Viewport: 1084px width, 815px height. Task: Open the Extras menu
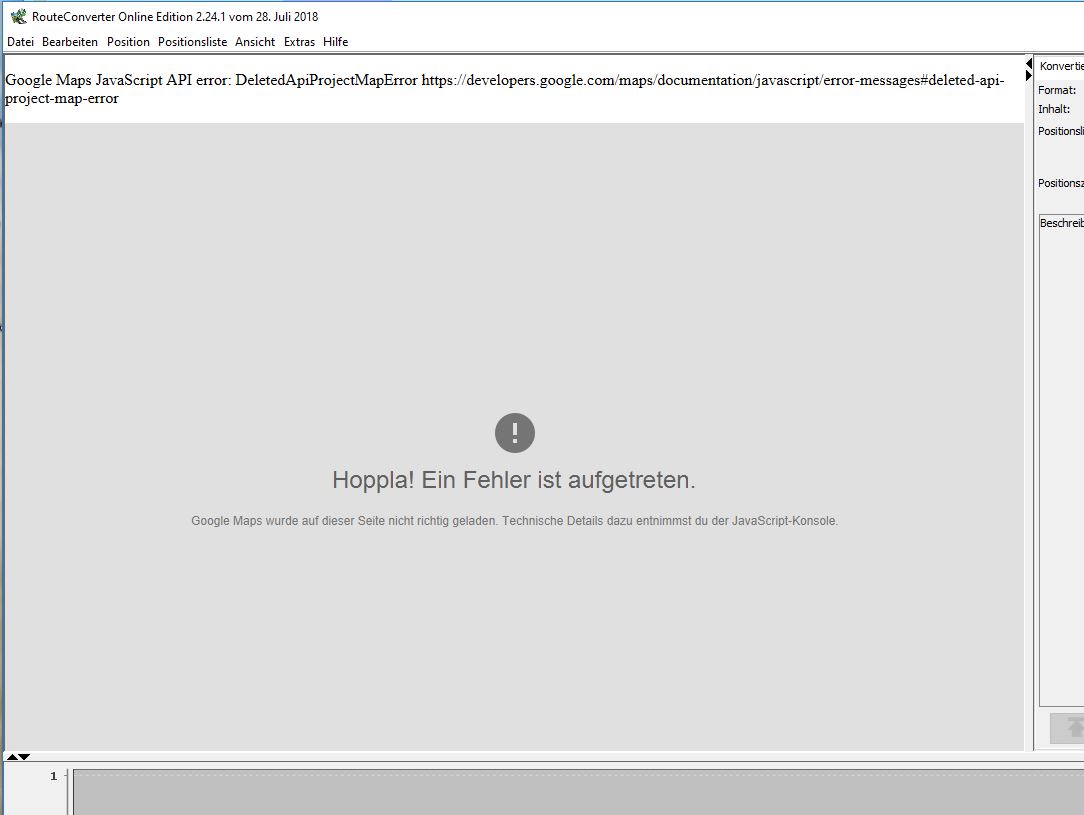pos(299,42)
